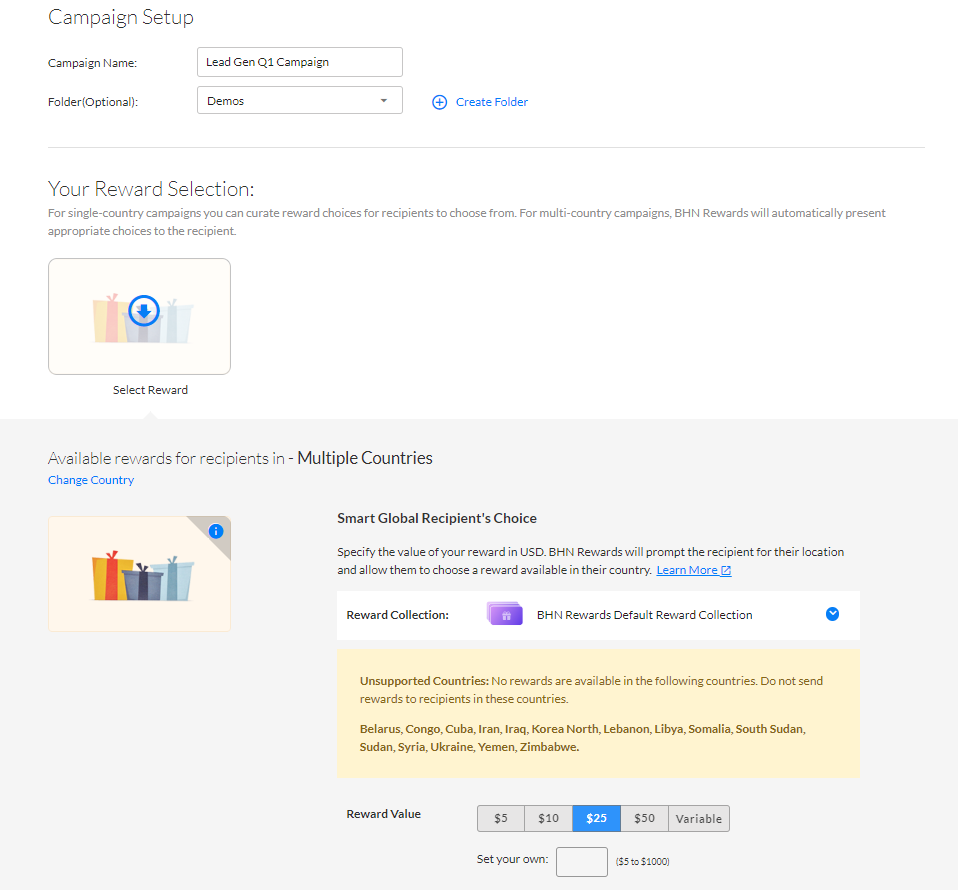Select the $10 reward value
The image size is (958, 890).
tap(548, 818)
